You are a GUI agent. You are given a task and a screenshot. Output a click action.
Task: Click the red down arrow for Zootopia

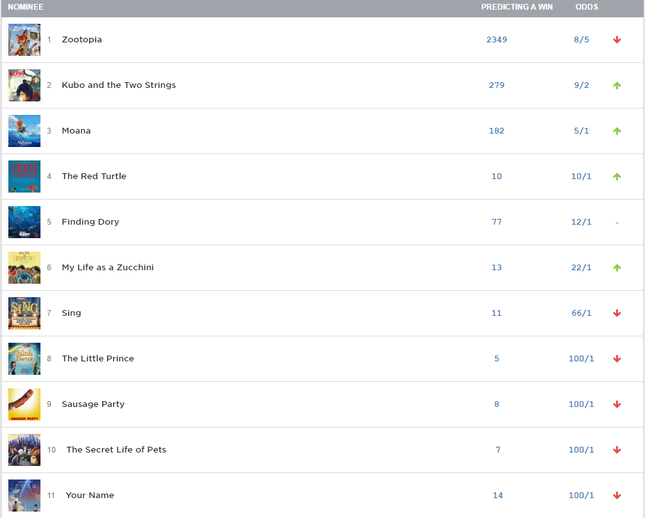click(617, 39)
